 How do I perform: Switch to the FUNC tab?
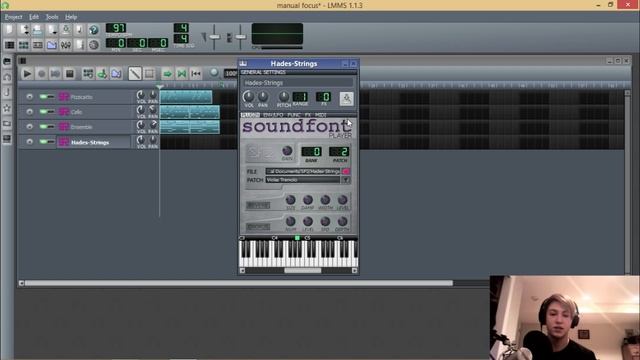294,115
